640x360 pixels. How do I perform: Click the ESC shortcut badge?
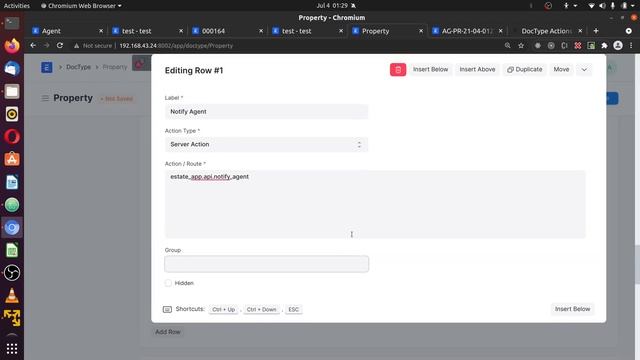click(x=293, y=309)
